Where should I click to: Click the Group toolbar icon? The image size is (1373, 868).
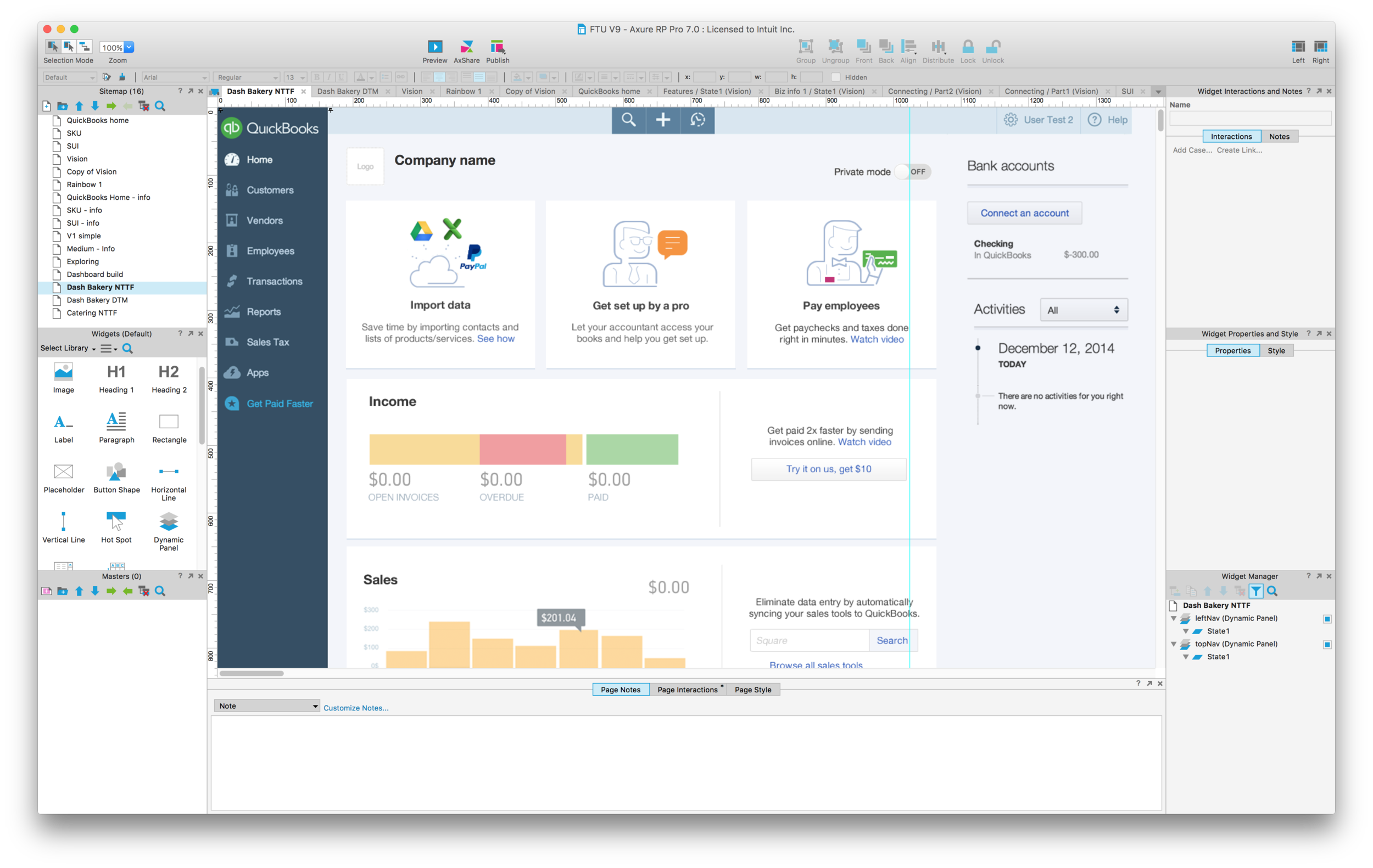(805, 46)
